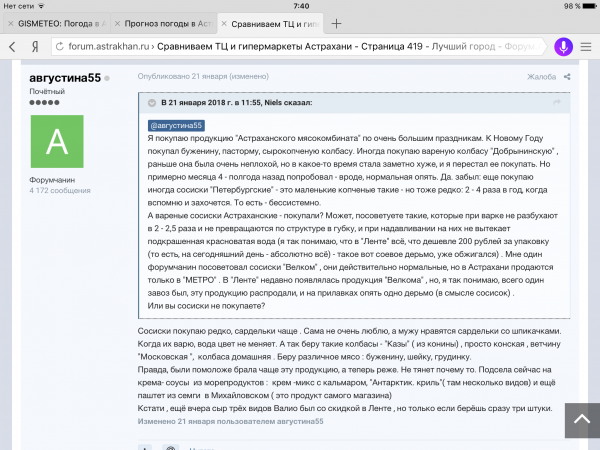Click the Форумчанин group label
This screenshot has height=450, width=600.
click(52, 180)
